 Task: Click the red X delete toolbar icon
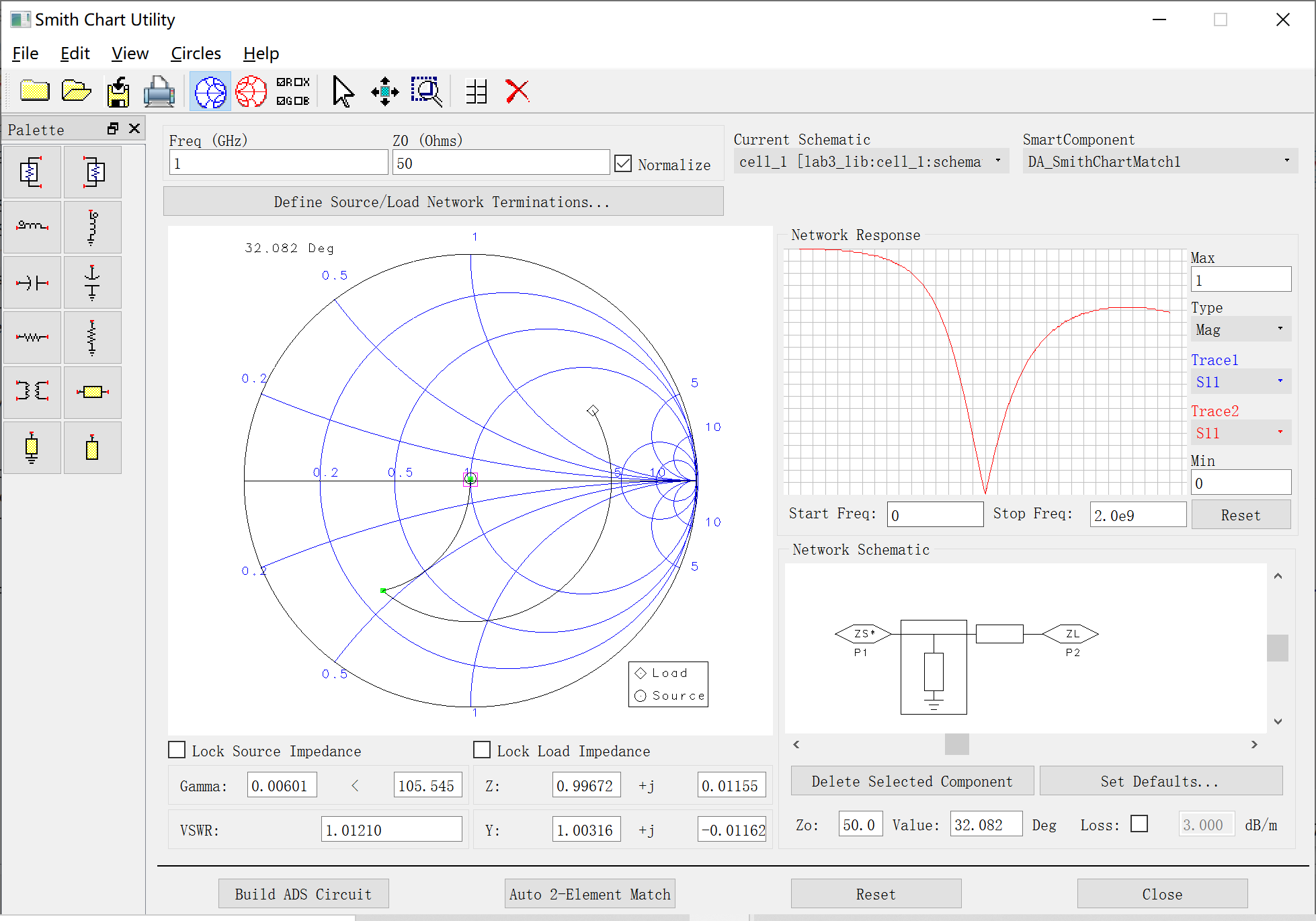517,91
